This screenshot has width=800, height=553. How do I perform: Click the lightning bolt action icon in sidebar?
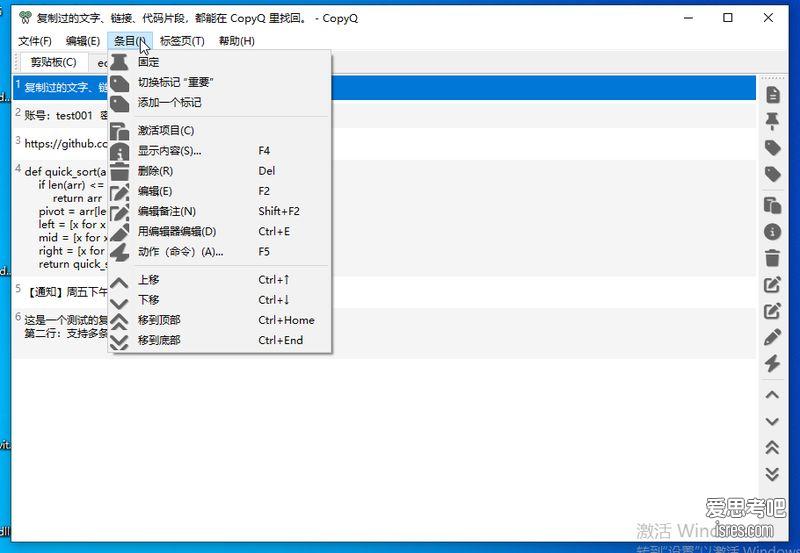coord(772,363)
